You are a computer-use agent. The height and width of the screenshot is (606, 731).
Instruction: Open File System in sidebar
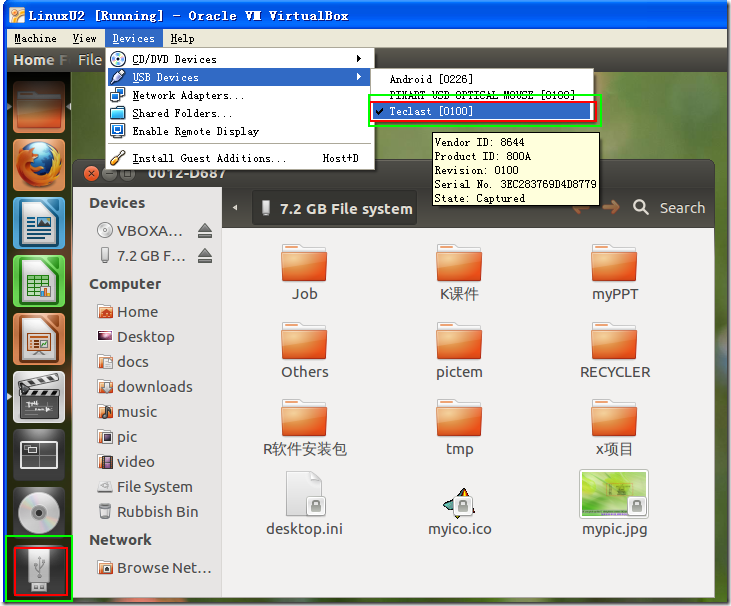tap(145, 487)
